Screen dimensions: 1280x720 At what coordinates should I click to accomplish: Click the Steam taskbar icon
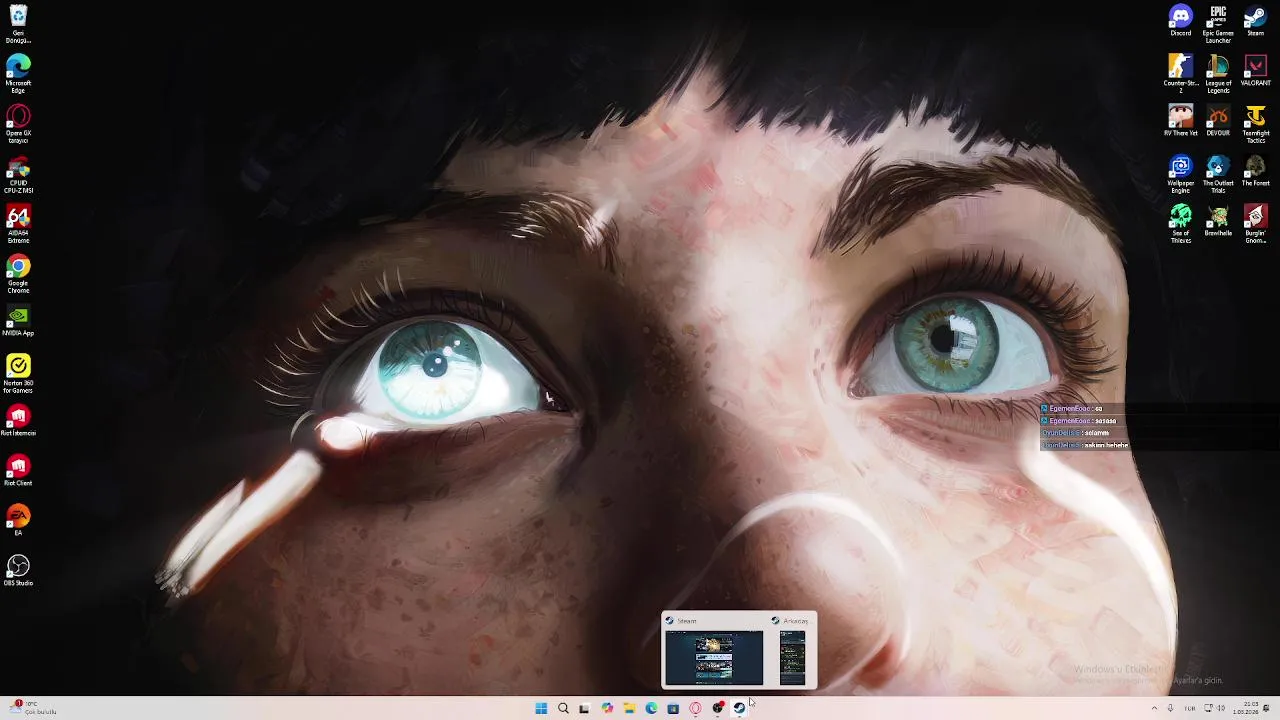pos(739,708)
